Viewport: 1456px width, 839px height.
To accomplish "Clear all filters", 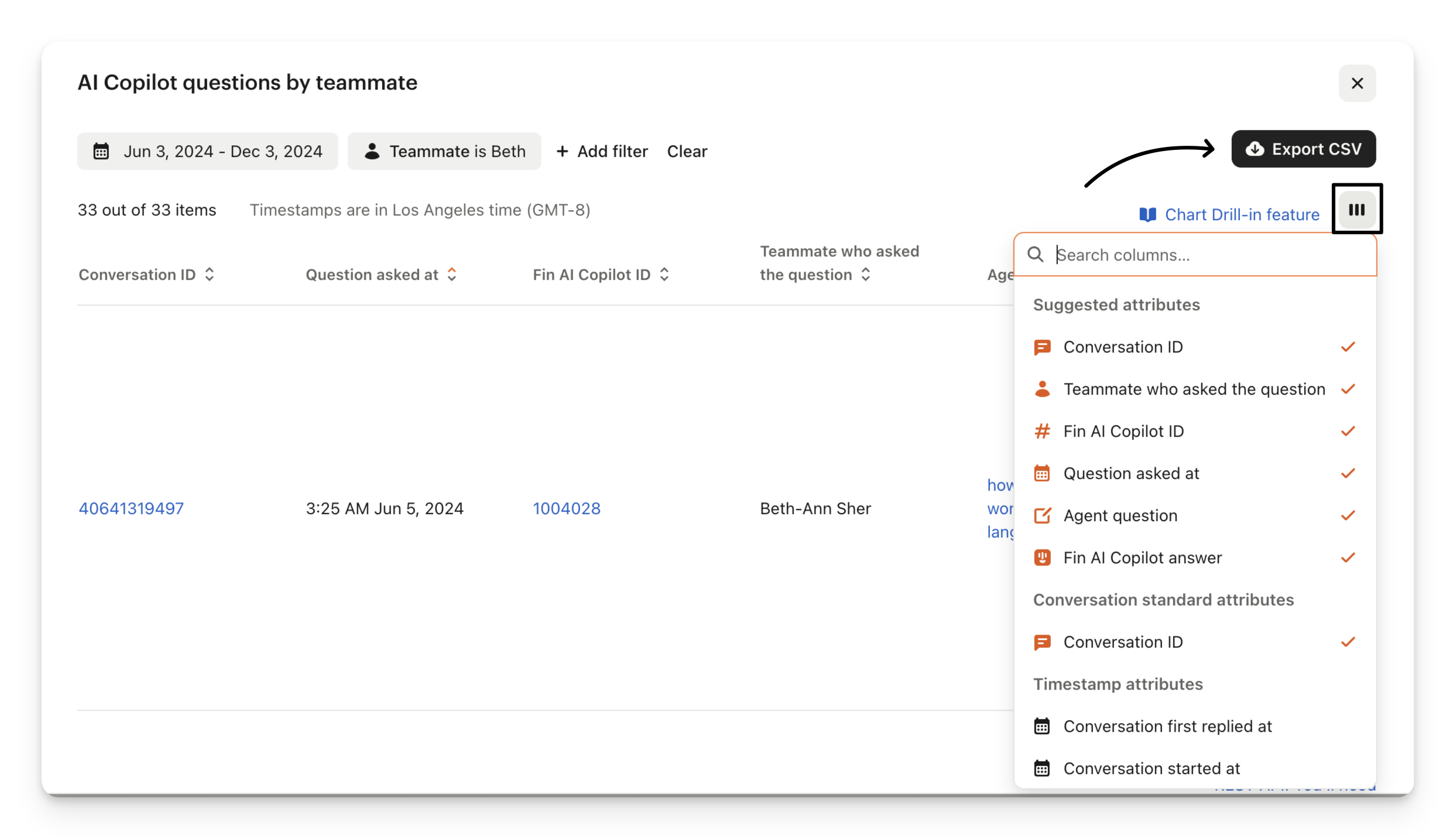I will tap(687, 151).
